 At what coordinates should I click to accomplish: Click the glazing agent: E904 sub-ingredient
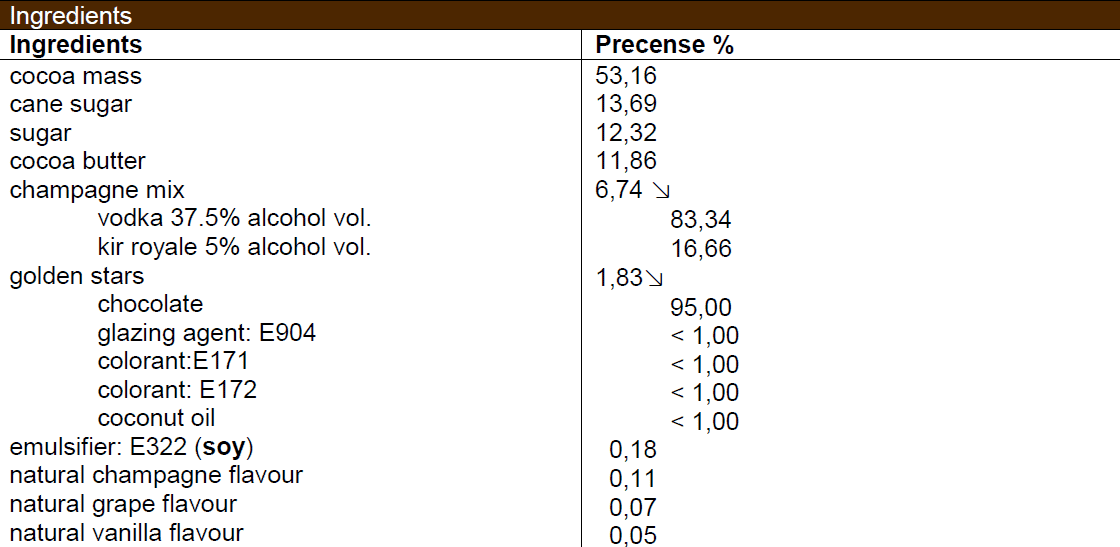point(206,332)
